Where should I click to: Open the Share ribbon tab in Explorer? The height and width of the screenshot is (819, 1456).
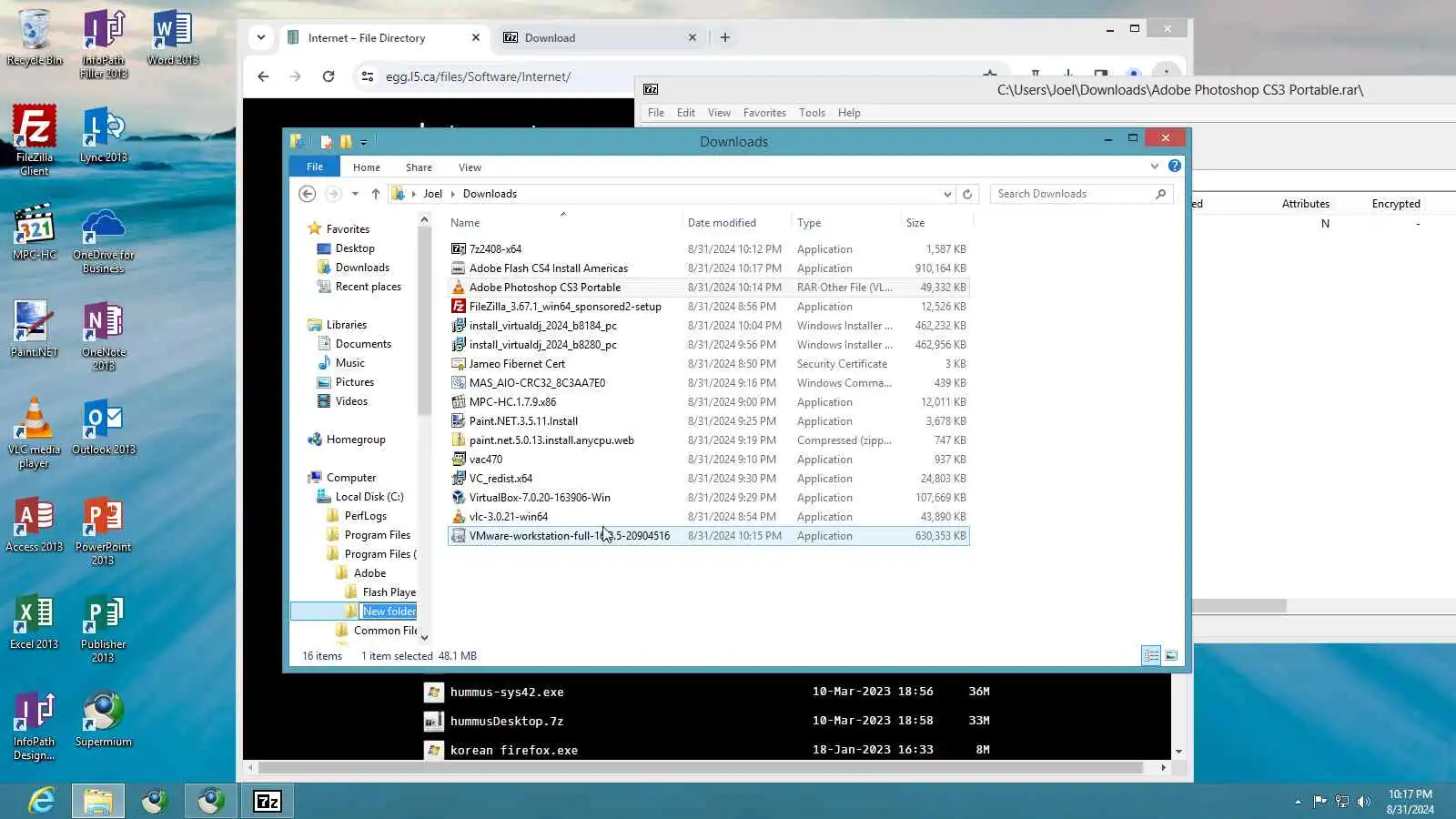[419, 167]
